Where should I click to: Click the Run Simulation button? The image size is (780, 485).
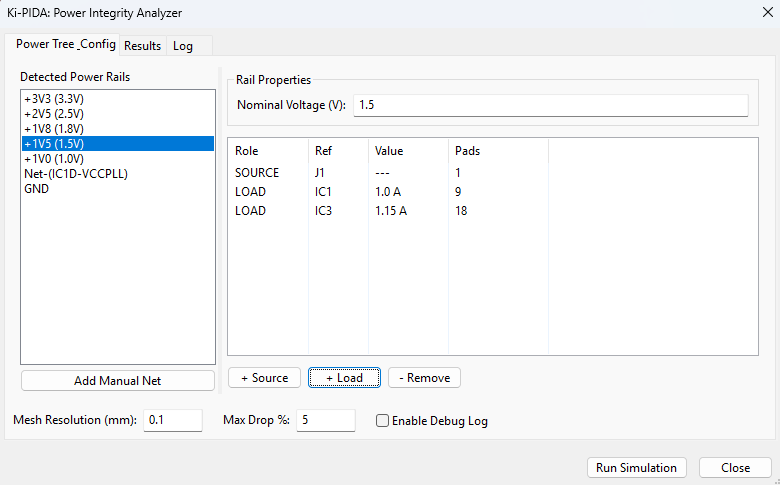coord(636,467)
